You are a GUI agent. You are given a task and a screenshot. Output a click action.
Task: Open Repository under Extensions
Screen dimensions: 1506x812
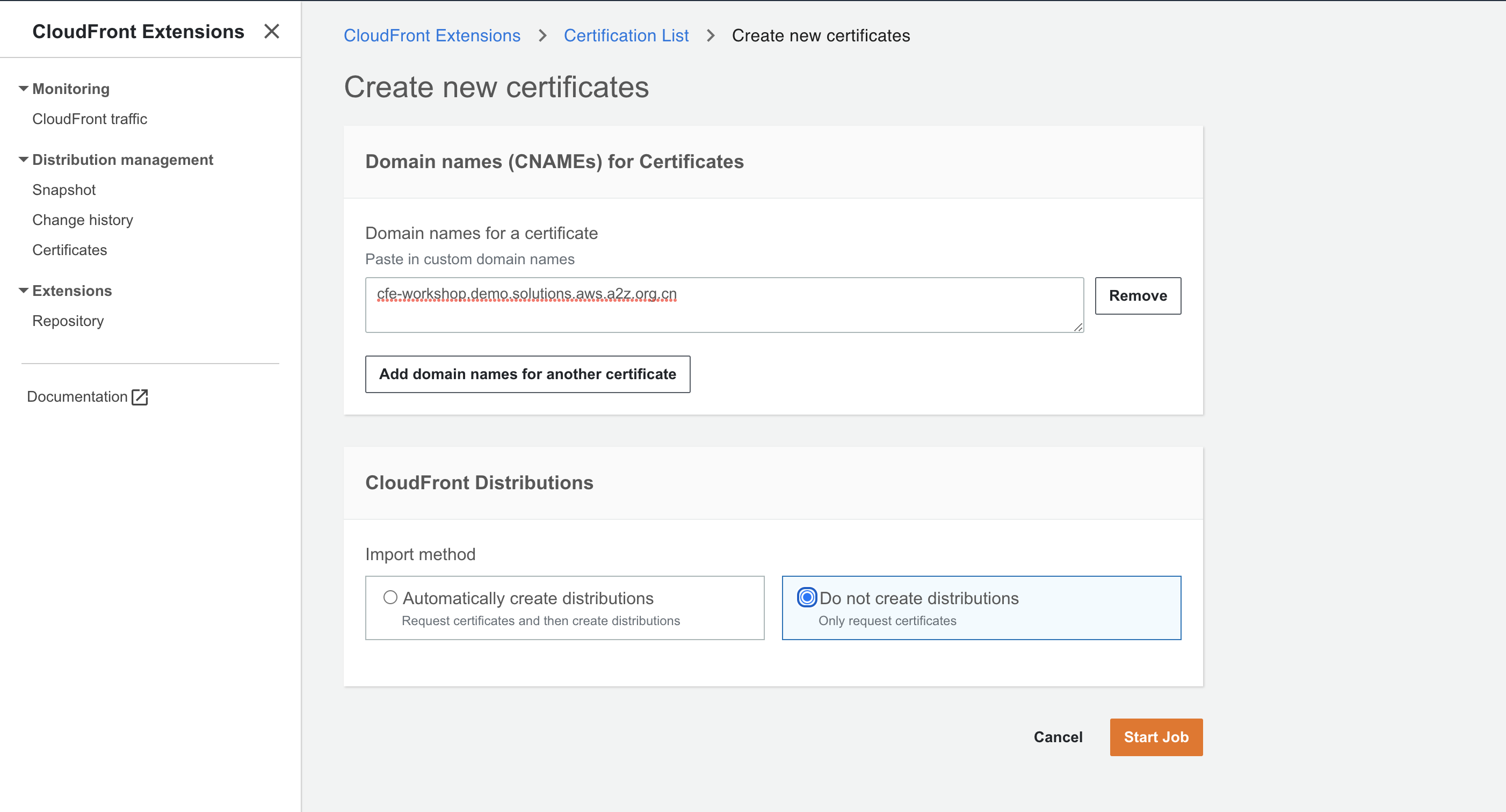coord(68,321)
